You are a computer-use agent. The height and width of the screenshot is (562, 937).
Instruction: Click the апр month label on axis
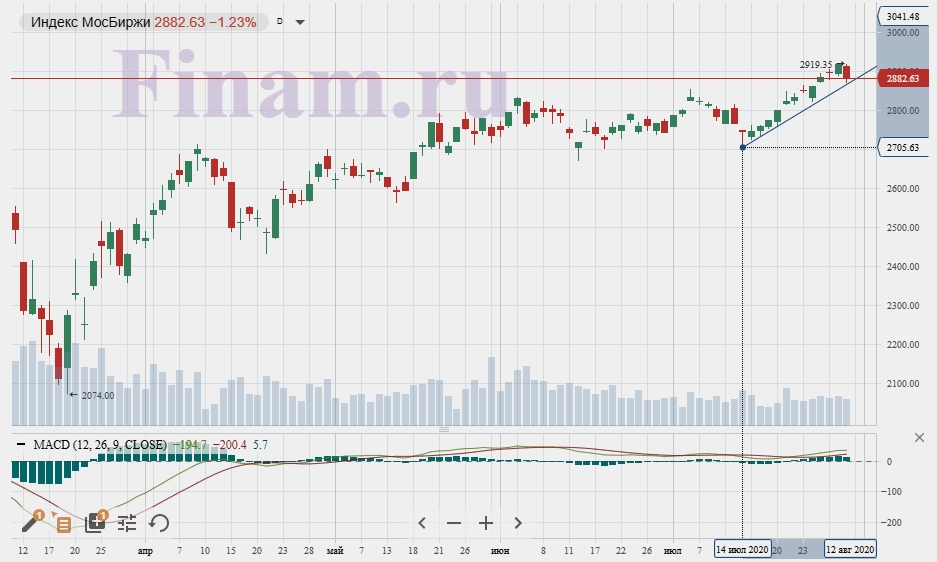click(x=145, y=551)
